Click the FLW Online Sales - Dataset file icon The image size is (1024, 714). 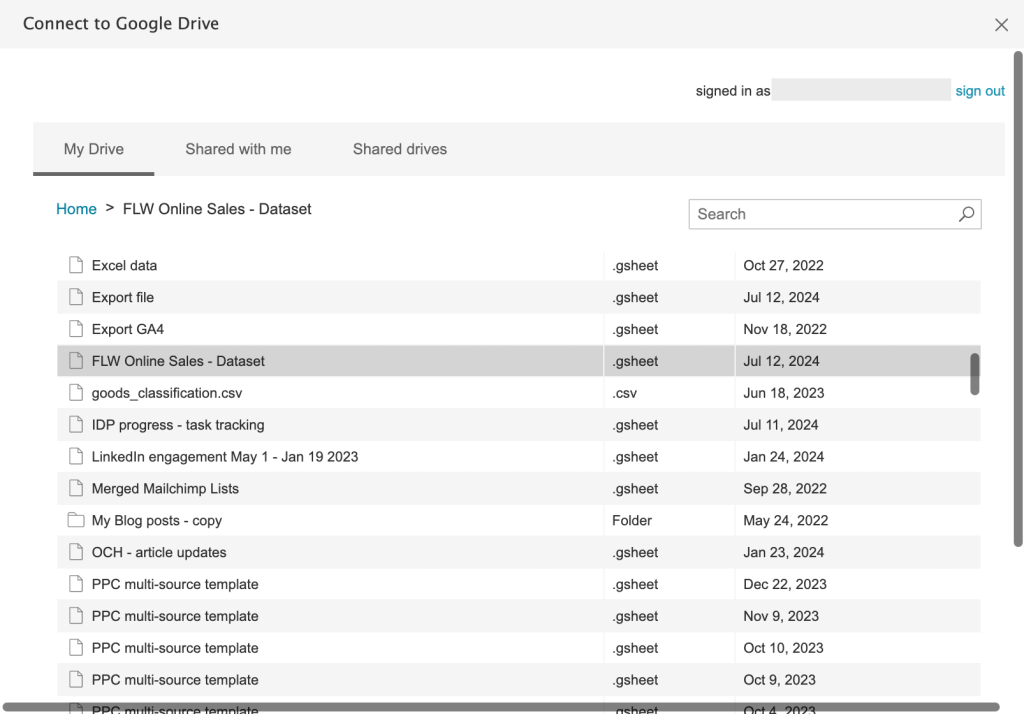coord(76,361)
